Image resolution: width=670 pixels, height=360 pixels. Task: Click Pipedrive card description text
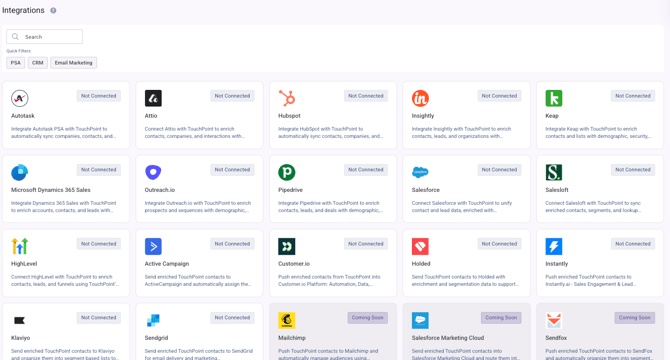(x=330, y=207)
